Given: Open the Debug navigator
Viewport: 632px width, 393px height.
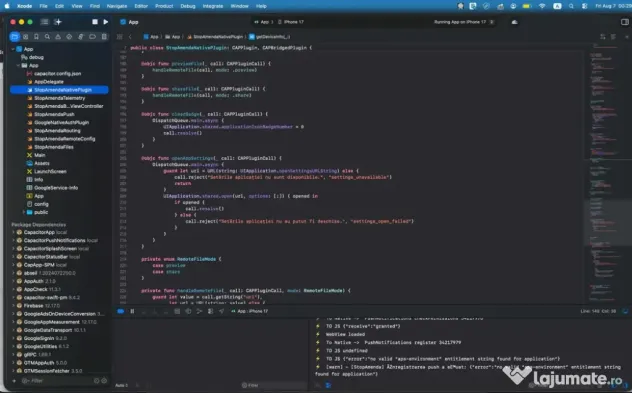Looking at the screenshot, I should 81,37.
